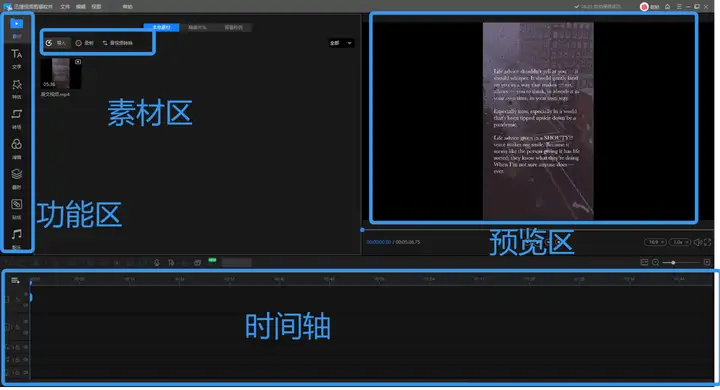Switch to the first highlighted blue media tab
720x390 pixels.
[161, 28]
